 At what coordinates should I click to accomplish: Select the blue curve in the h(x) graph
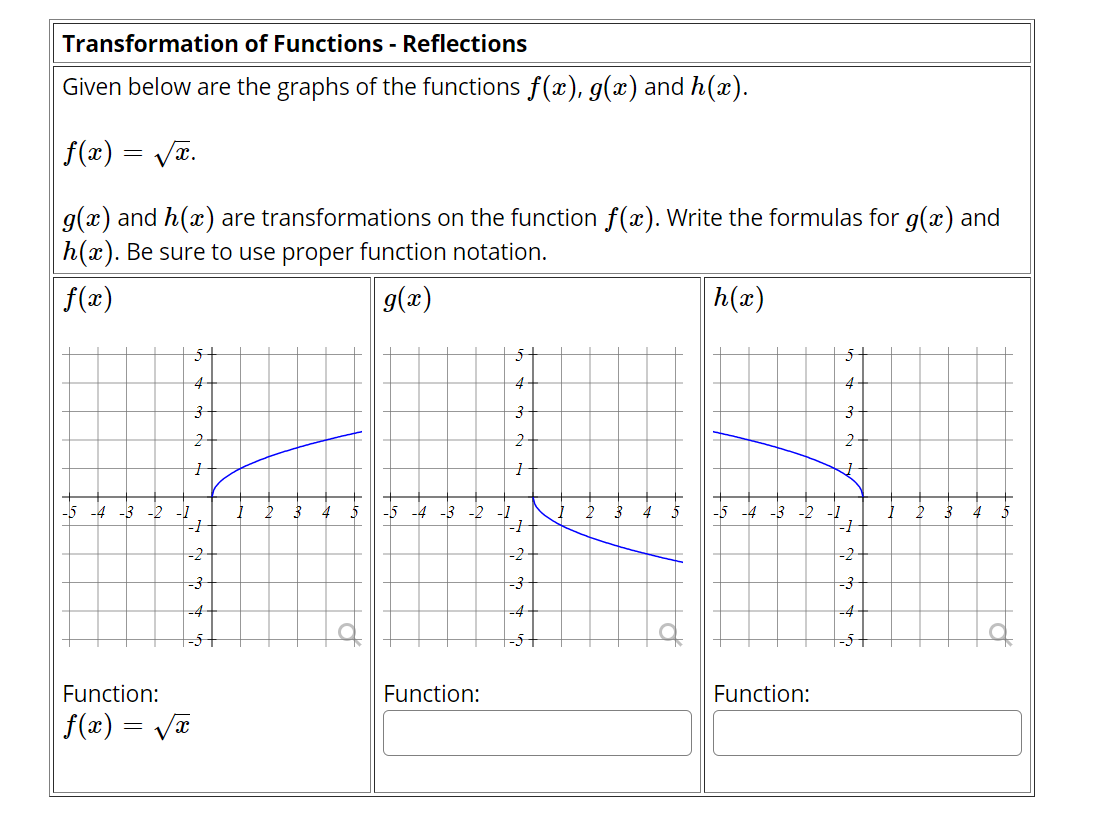(770, 445)
